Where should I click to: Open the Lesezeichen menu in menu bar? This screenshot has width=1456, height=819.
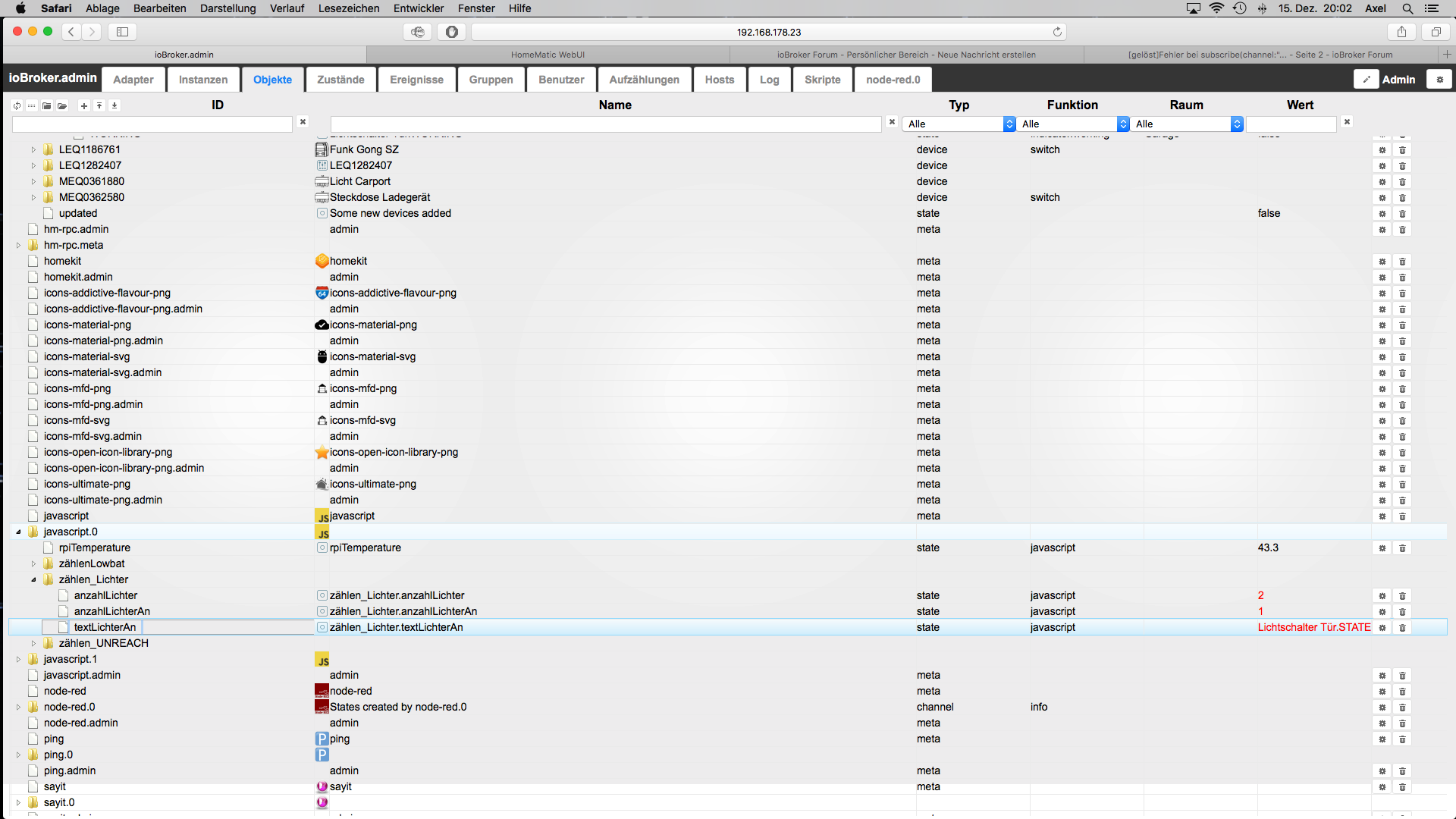pos(349,8)
